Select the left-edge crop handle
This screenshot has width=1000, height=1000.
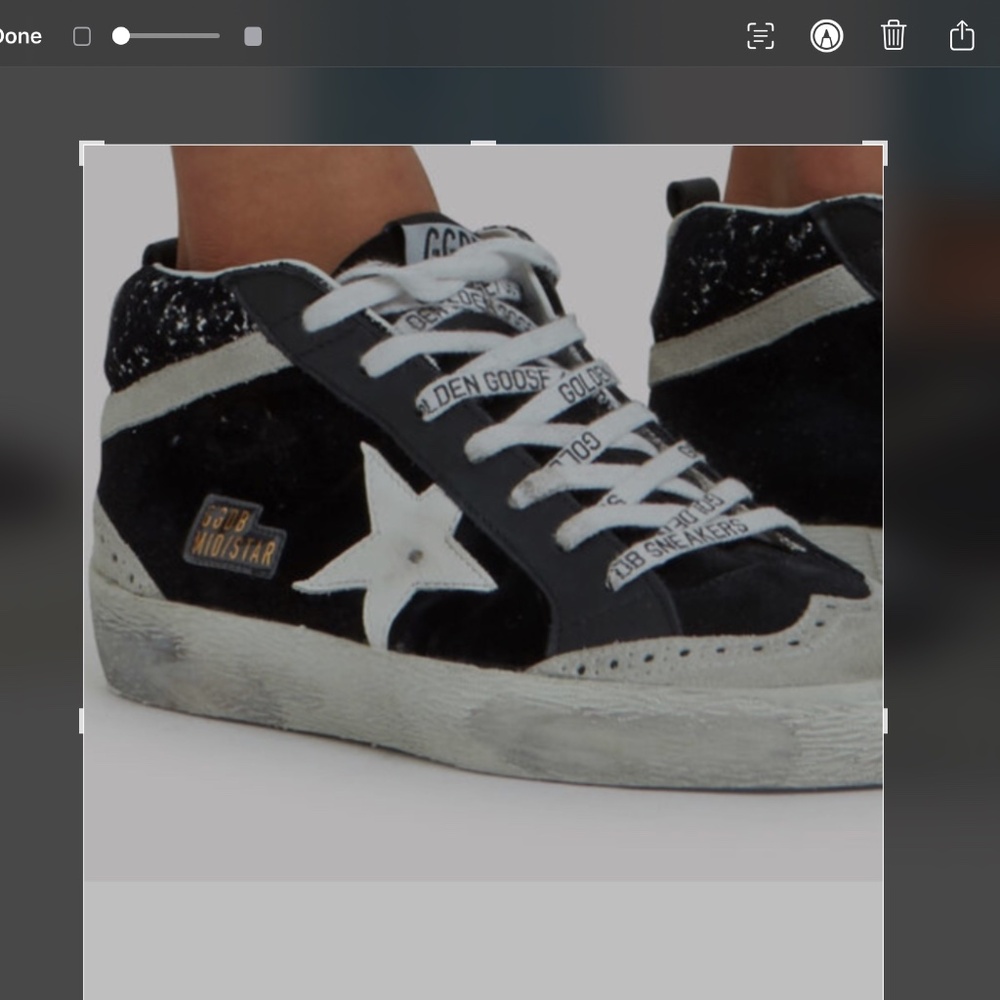81,721
